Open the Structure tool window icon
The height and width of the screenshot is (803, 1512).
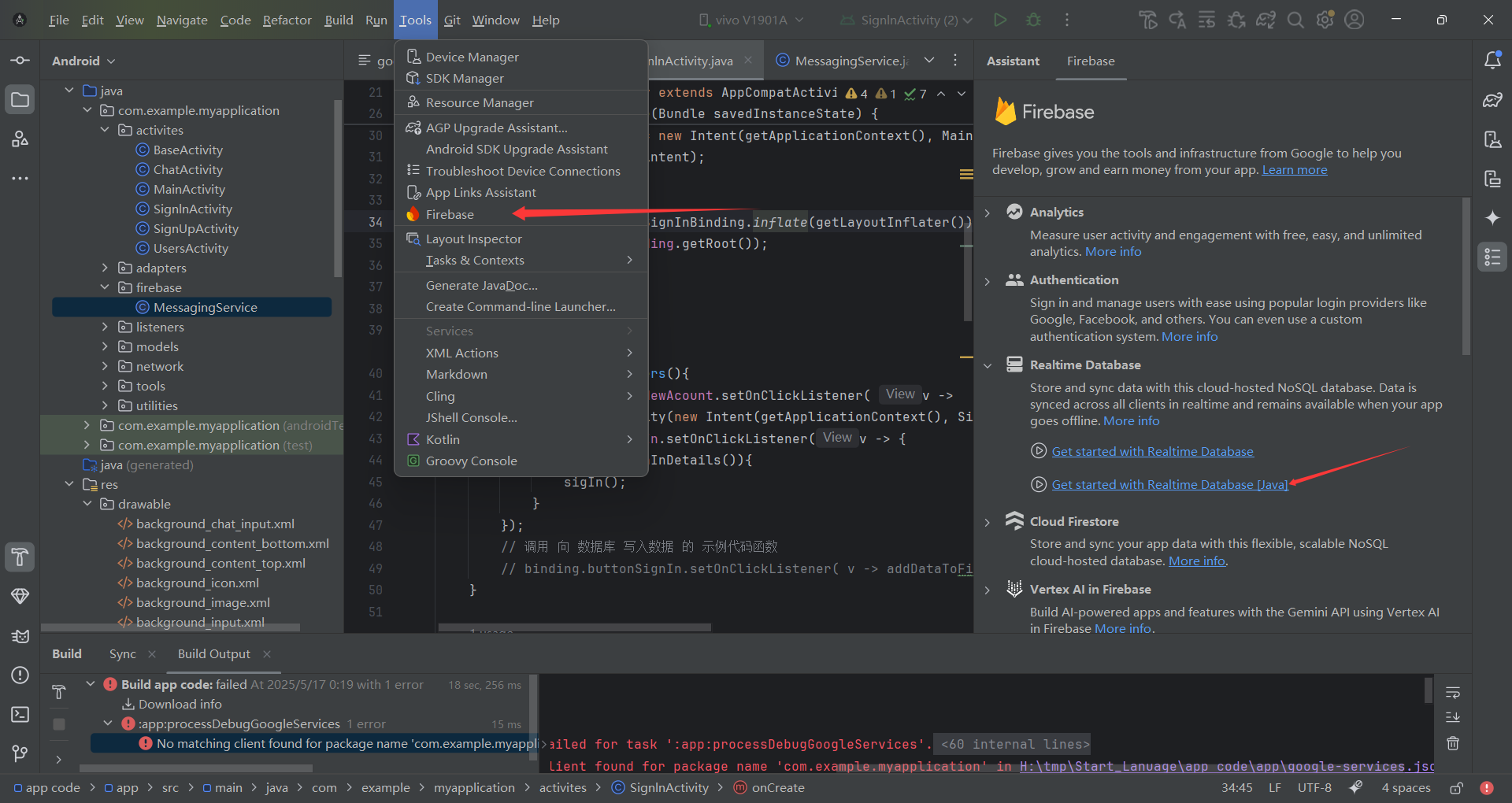20,139
